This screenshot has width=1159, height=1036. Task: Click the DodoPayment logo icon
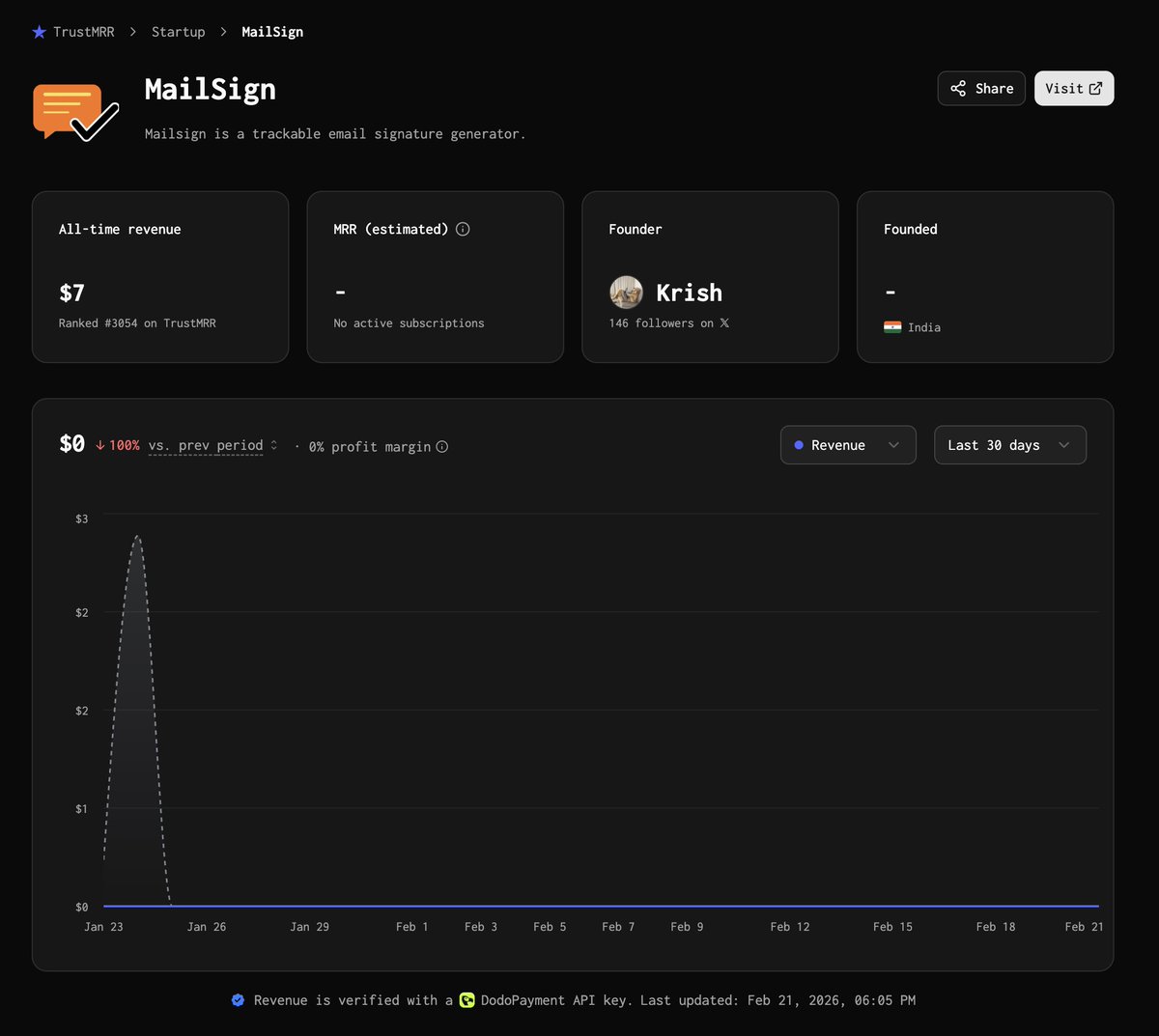tap(466, 1000)
